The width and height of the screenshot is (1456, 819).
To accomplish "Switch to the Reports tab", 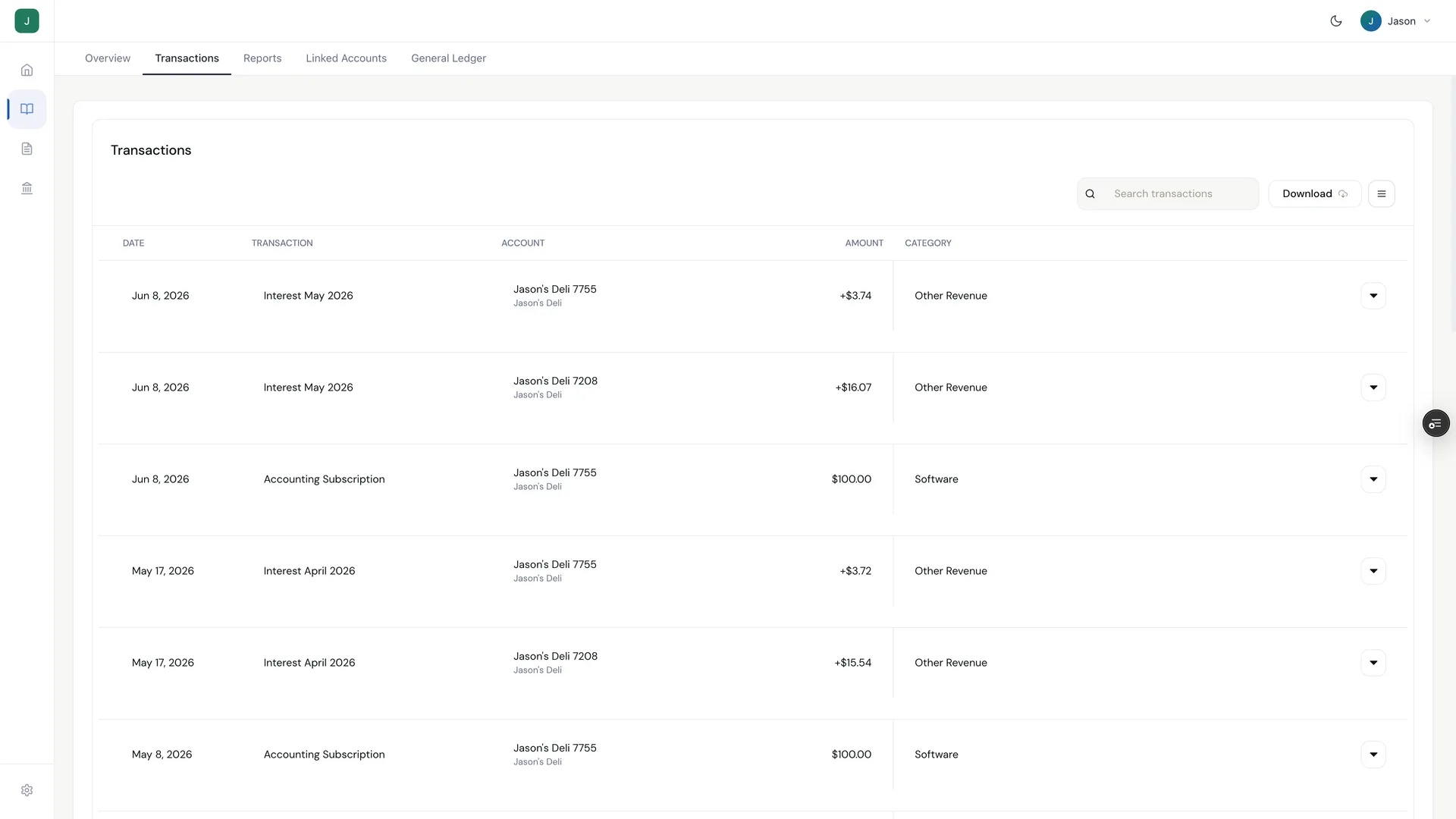I will (262, 58).
